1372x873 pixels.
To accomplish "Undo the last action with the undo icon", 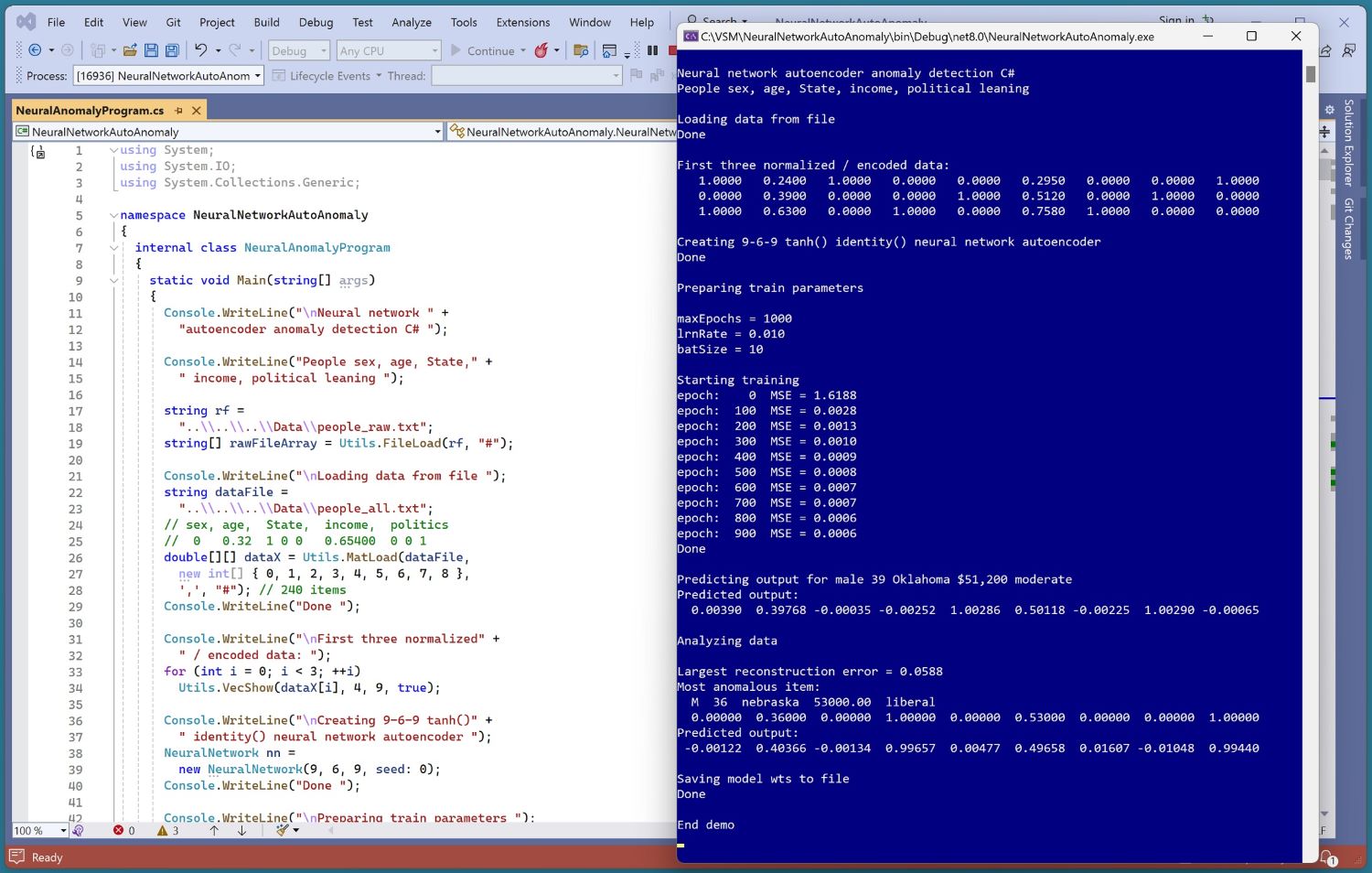I will [200, 50].
